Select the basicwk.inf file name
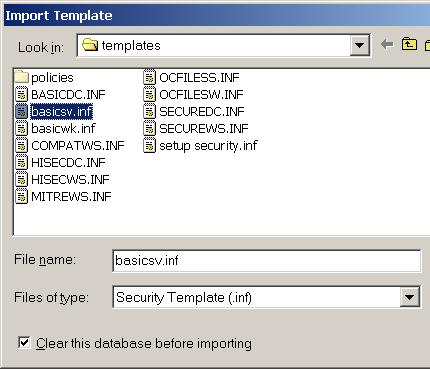Screen dimensions: 430x369 coord(63,128)
